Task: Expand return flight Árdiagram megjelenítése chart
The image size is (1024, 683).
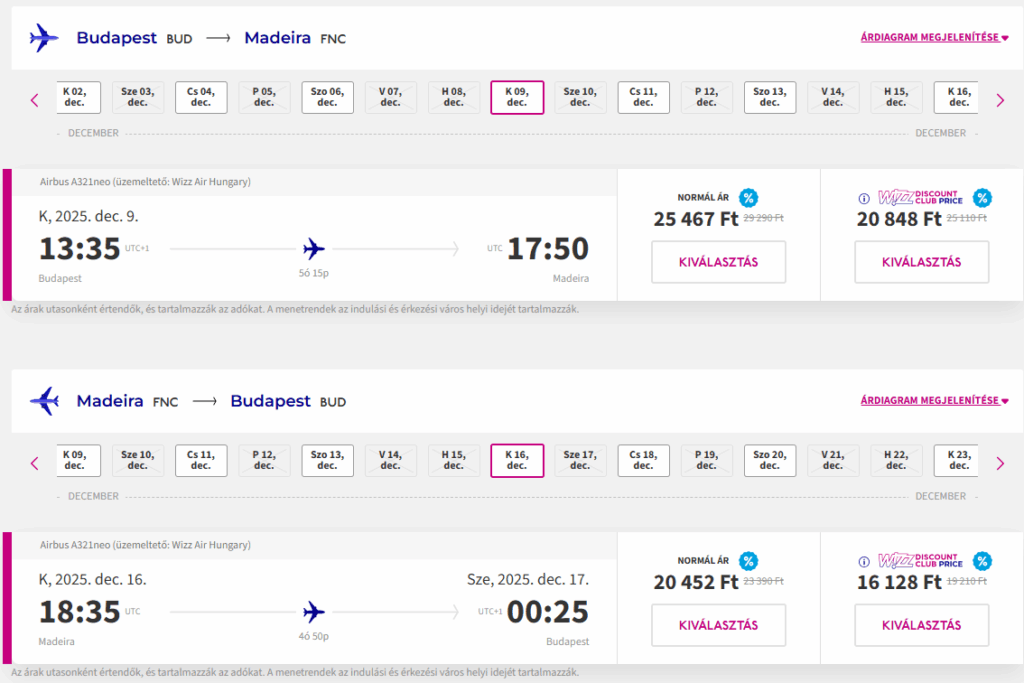Action: pos(934,401)
